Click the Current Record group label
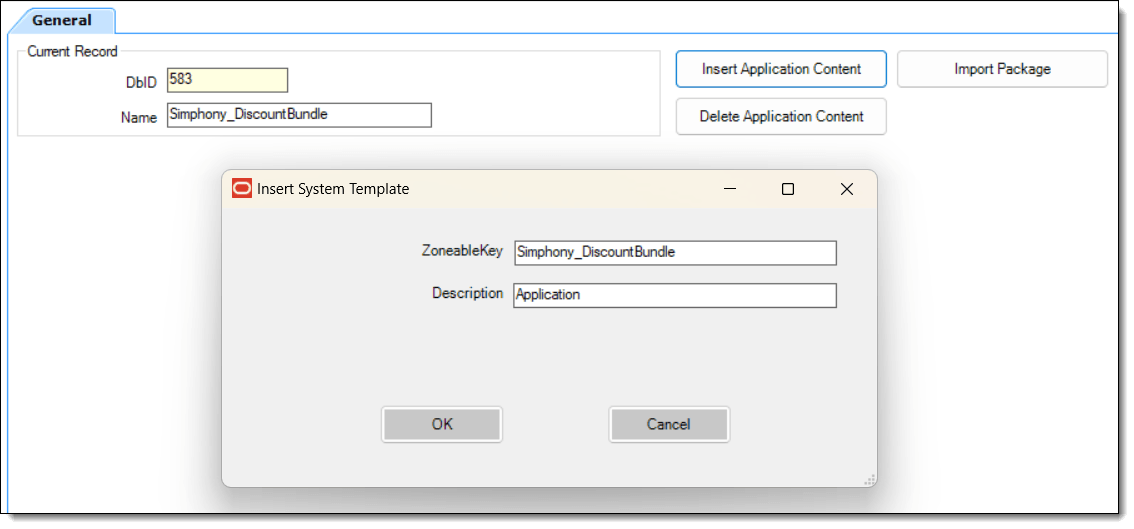Image resolution: width=1134 pixels, height=529 pixels. (x=72, y=51)
